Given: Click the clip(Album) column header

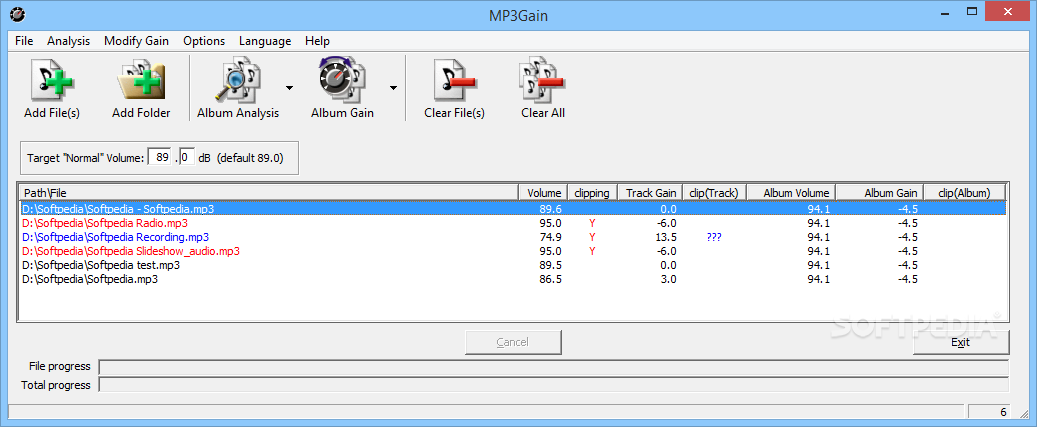Looking at the screenshot, I should pyautogui.click(x=964, y=193).
